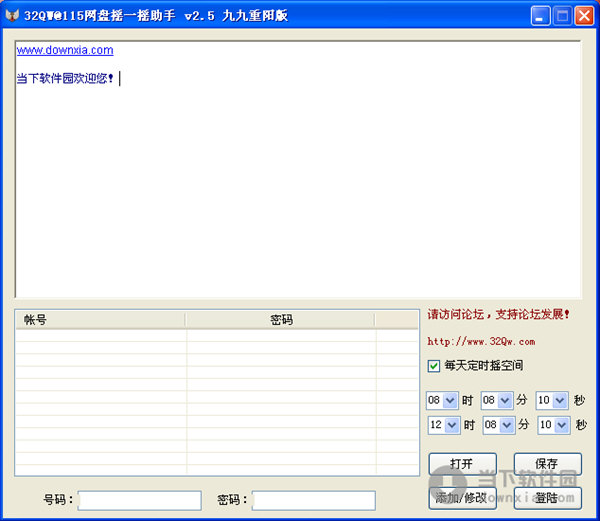Click the red text 请访问论坛,支持论坛发展!

[498, 314]
